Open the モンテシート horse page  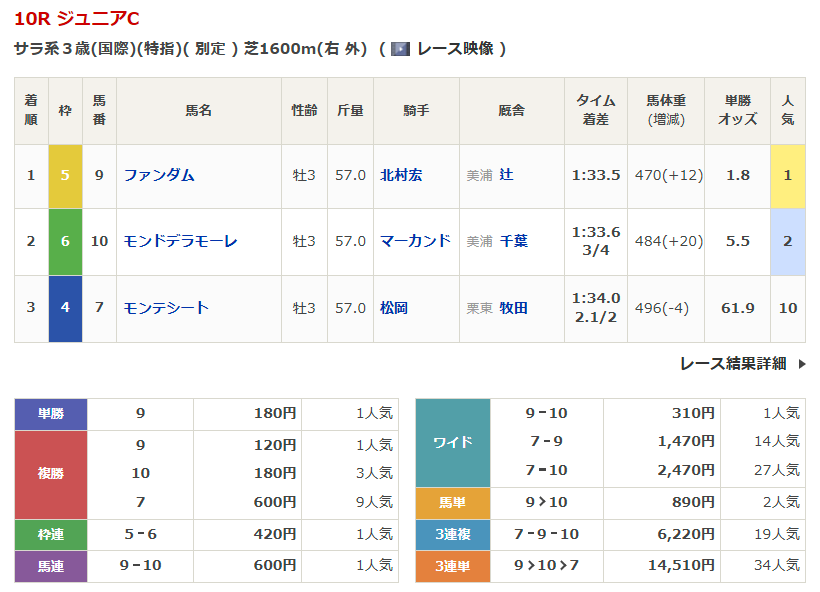pyautogui.click(x=166, y=308)
